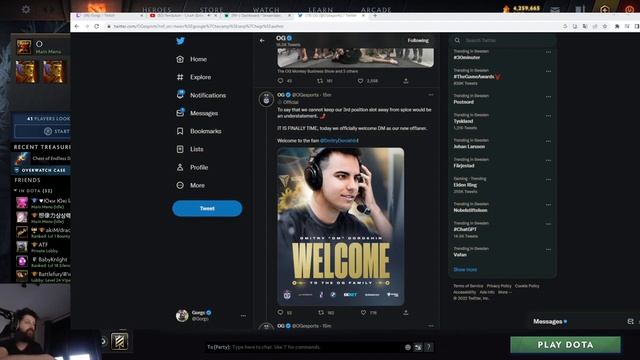Open HEROES tab in Dota menu
Screen dimensions: 640x360
coord(157,9)
